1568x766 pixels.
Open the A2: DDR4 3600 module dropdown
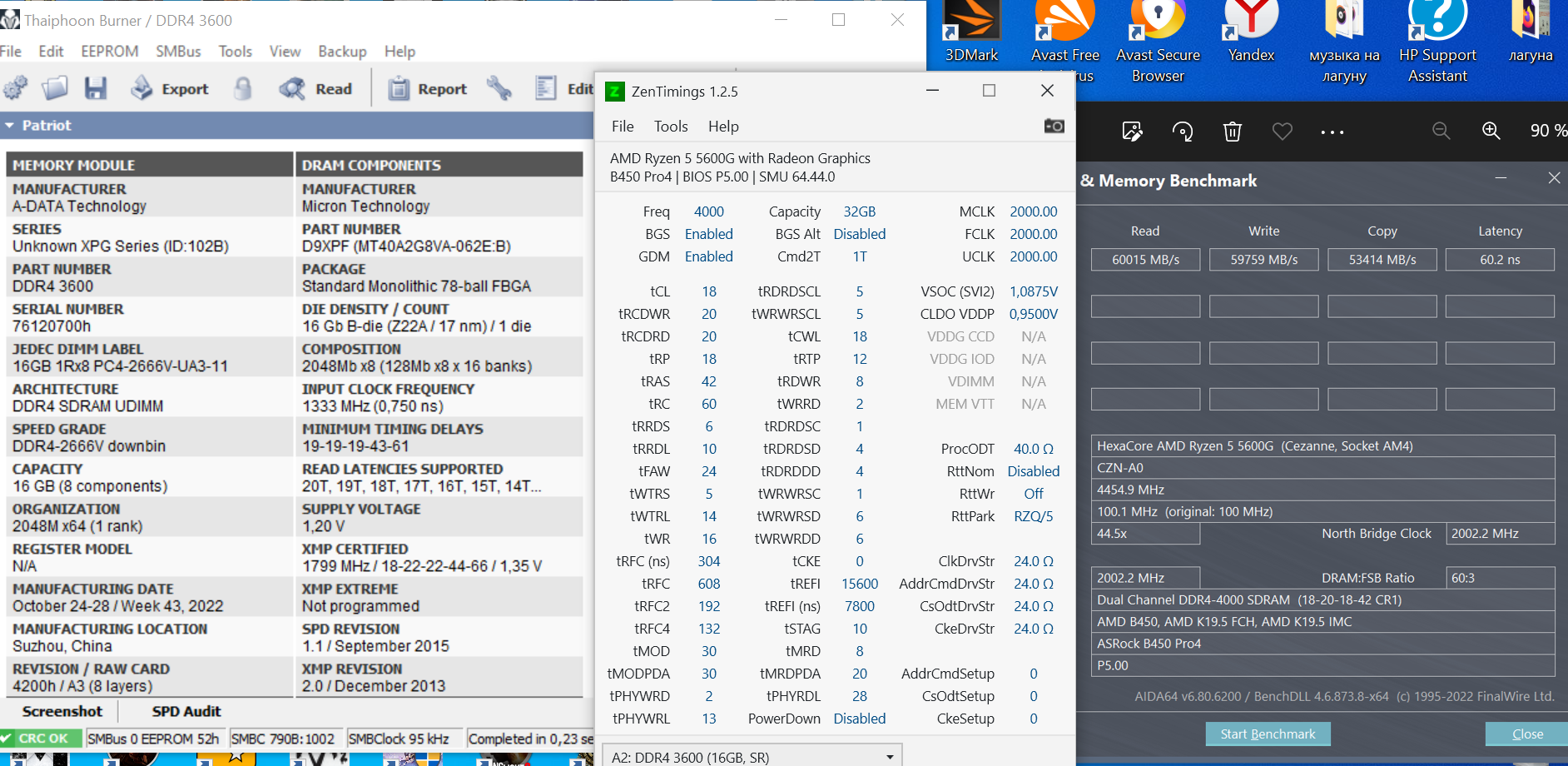click(752, 757)
